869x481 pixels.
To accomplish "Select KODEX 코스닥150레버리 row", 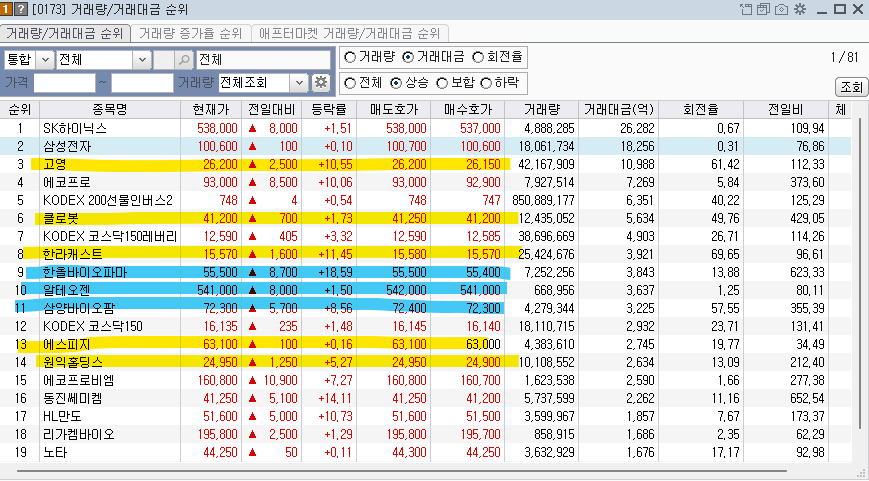I will tap(110, 237).
